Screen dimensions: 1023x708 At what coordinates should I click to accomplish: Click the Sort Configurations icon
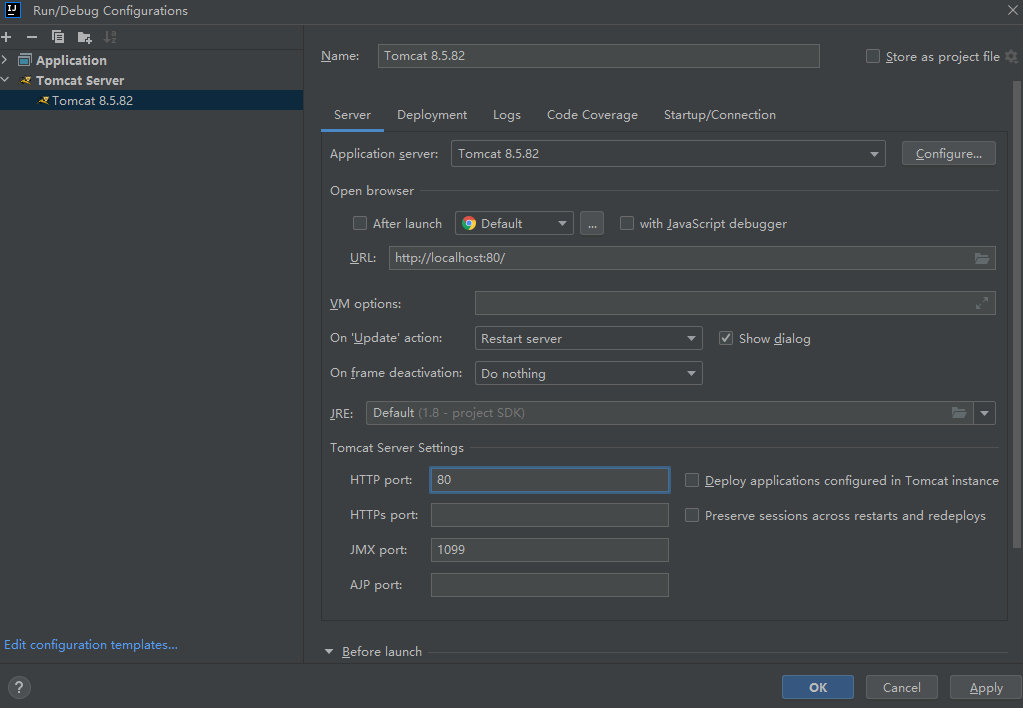pos(110,37)
